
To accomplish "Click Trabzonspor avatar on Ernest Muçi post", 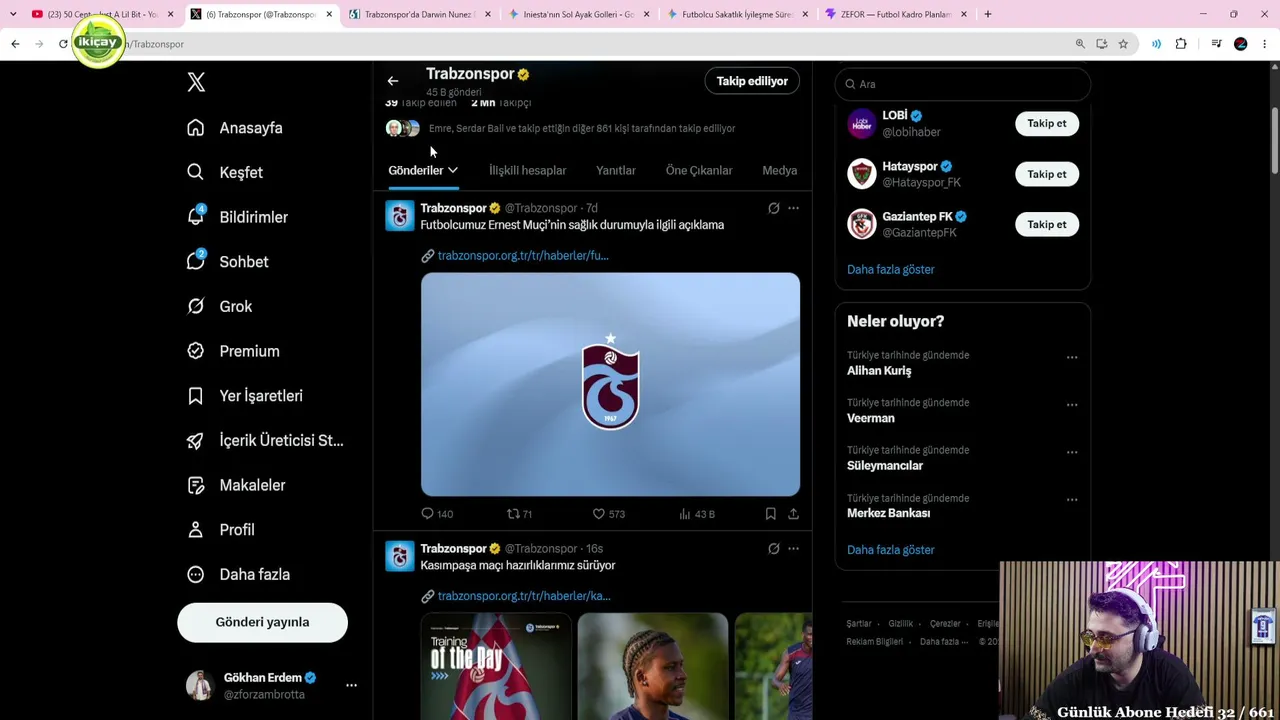I will coord(400,215).
